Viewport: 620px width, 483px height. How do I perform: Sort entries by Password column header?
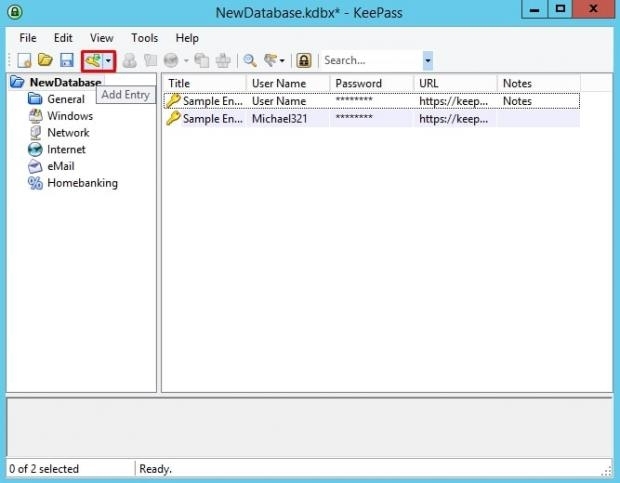pyautogui.click(x=372, y=83)
